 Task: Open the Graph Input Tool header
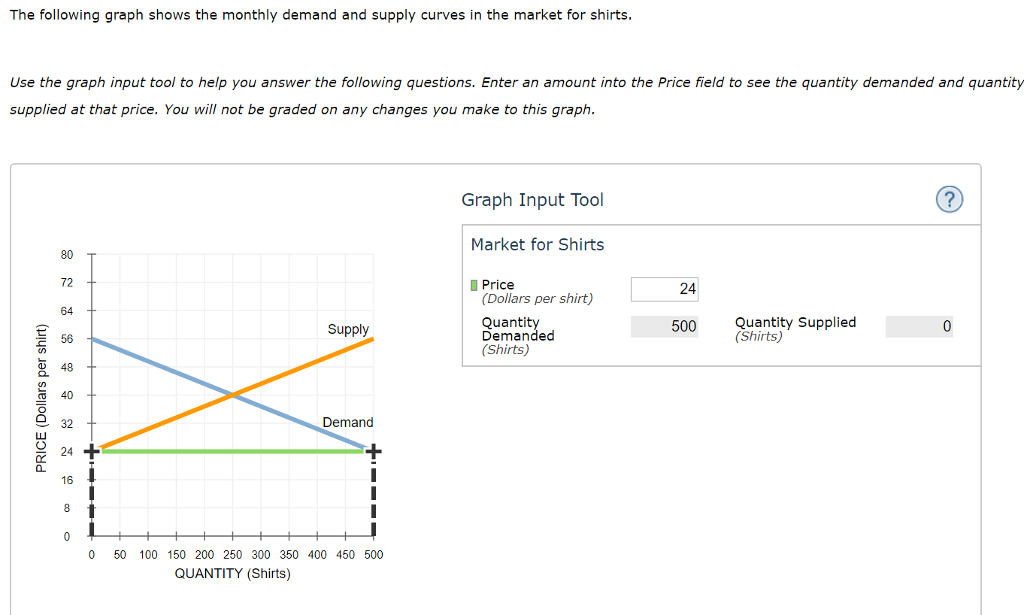pos(532,200)
